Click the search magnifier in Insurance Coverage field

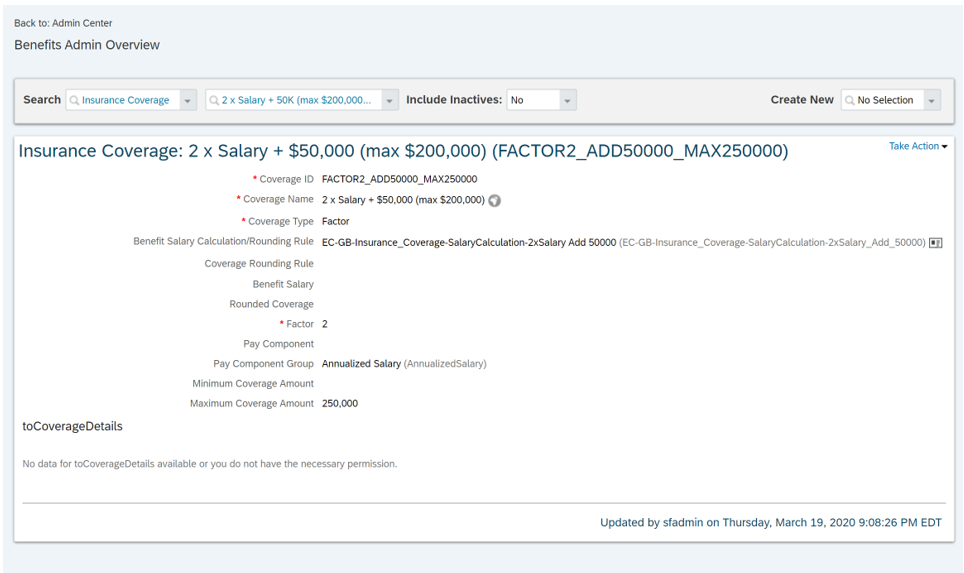(74, 100)
